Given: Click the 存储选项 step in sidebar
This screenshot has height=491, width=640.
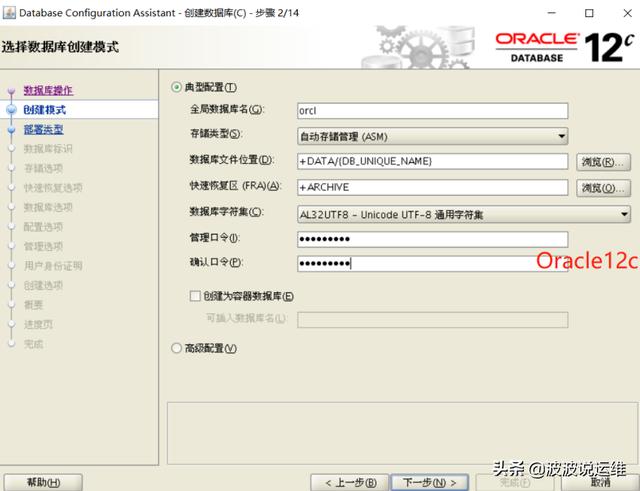Looking at the screenshot, I should click(x=43, y=168).
